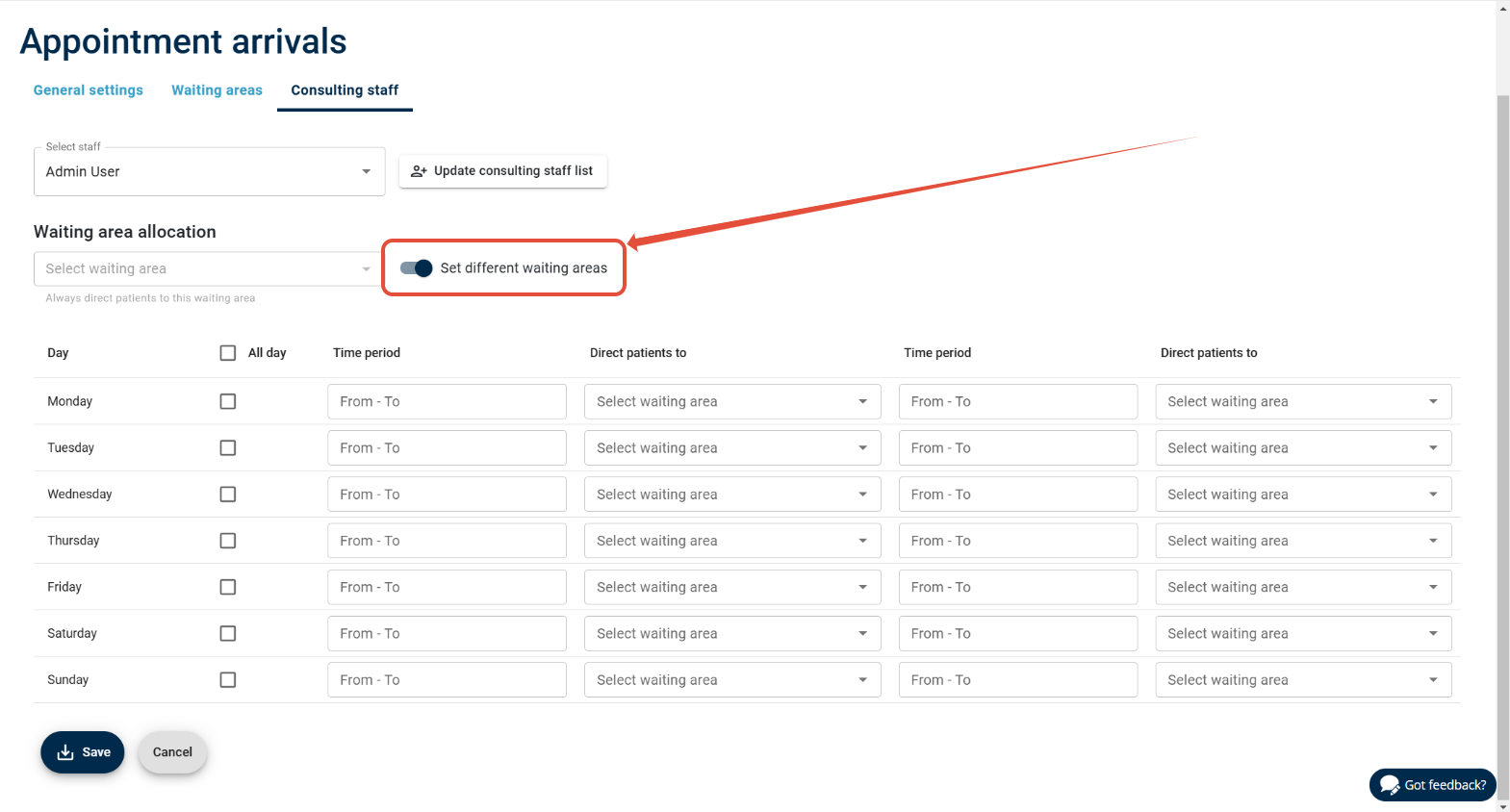Click the Wednesday row label

pyautogui.click(x=80, y=495)
